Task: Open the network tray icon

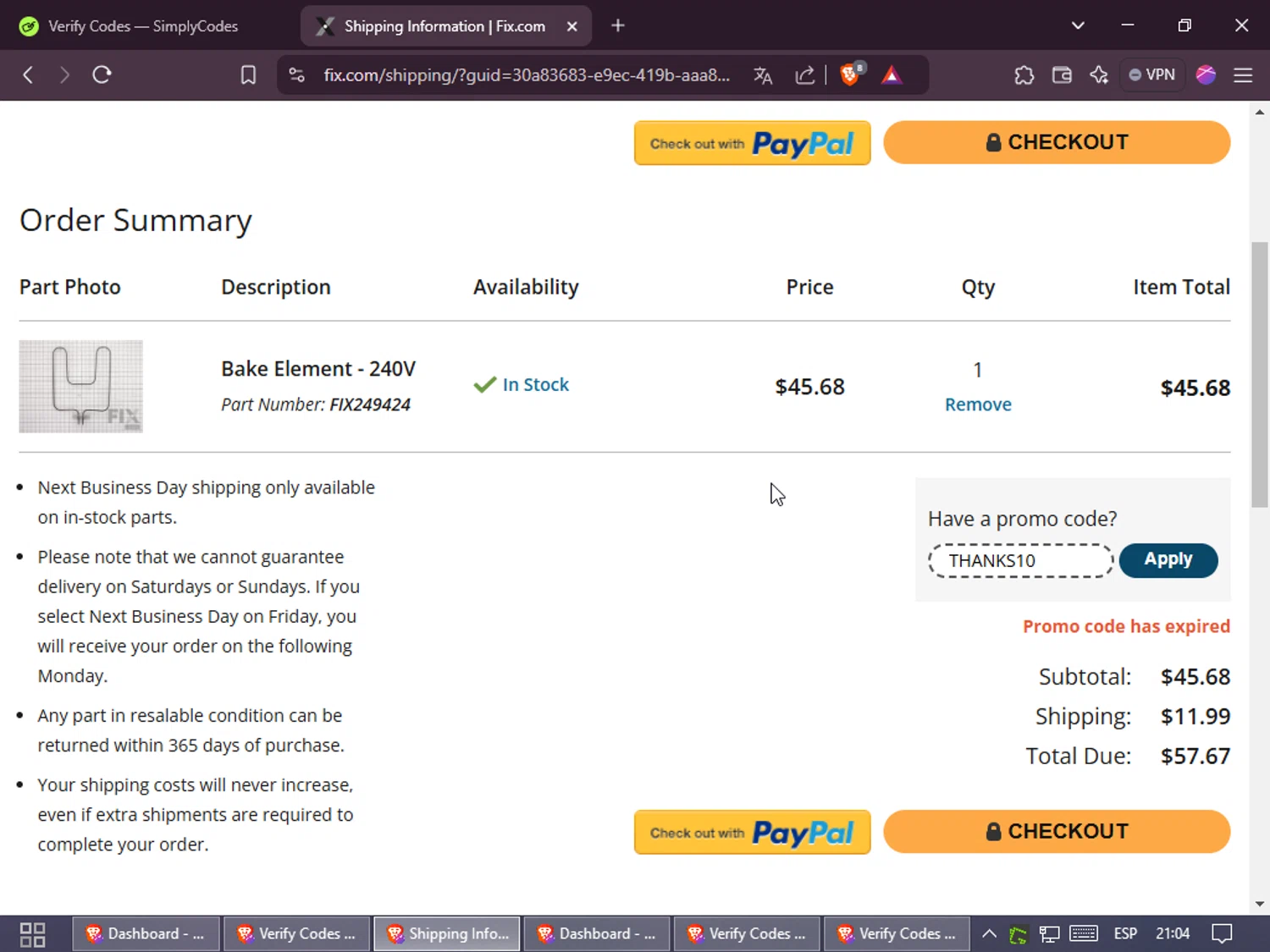Action: [1050, 934]
